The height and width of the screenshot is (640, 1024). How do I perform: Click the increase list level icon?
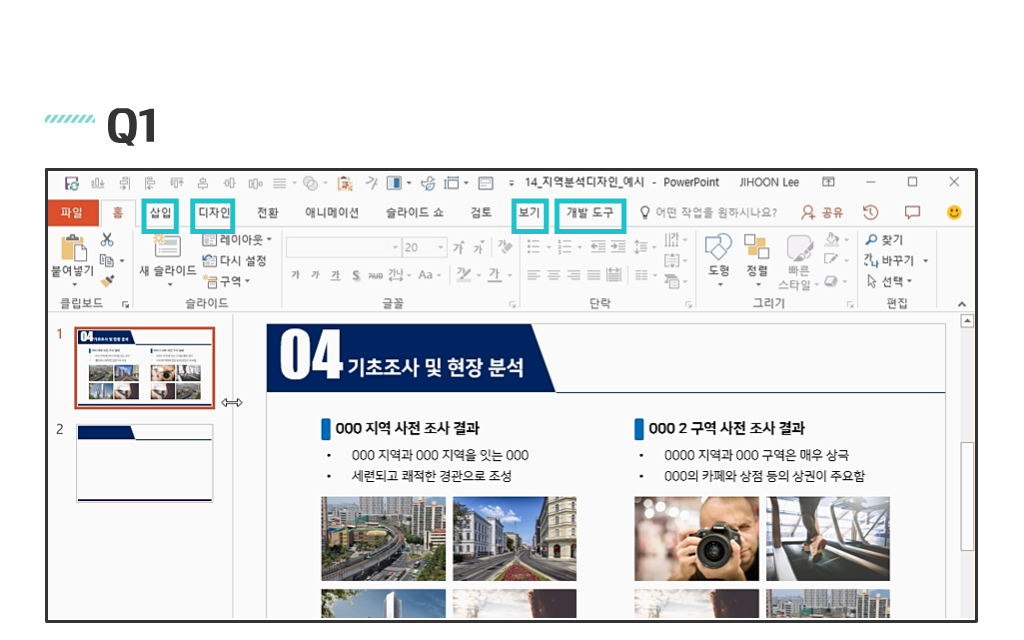coord(618,247)
